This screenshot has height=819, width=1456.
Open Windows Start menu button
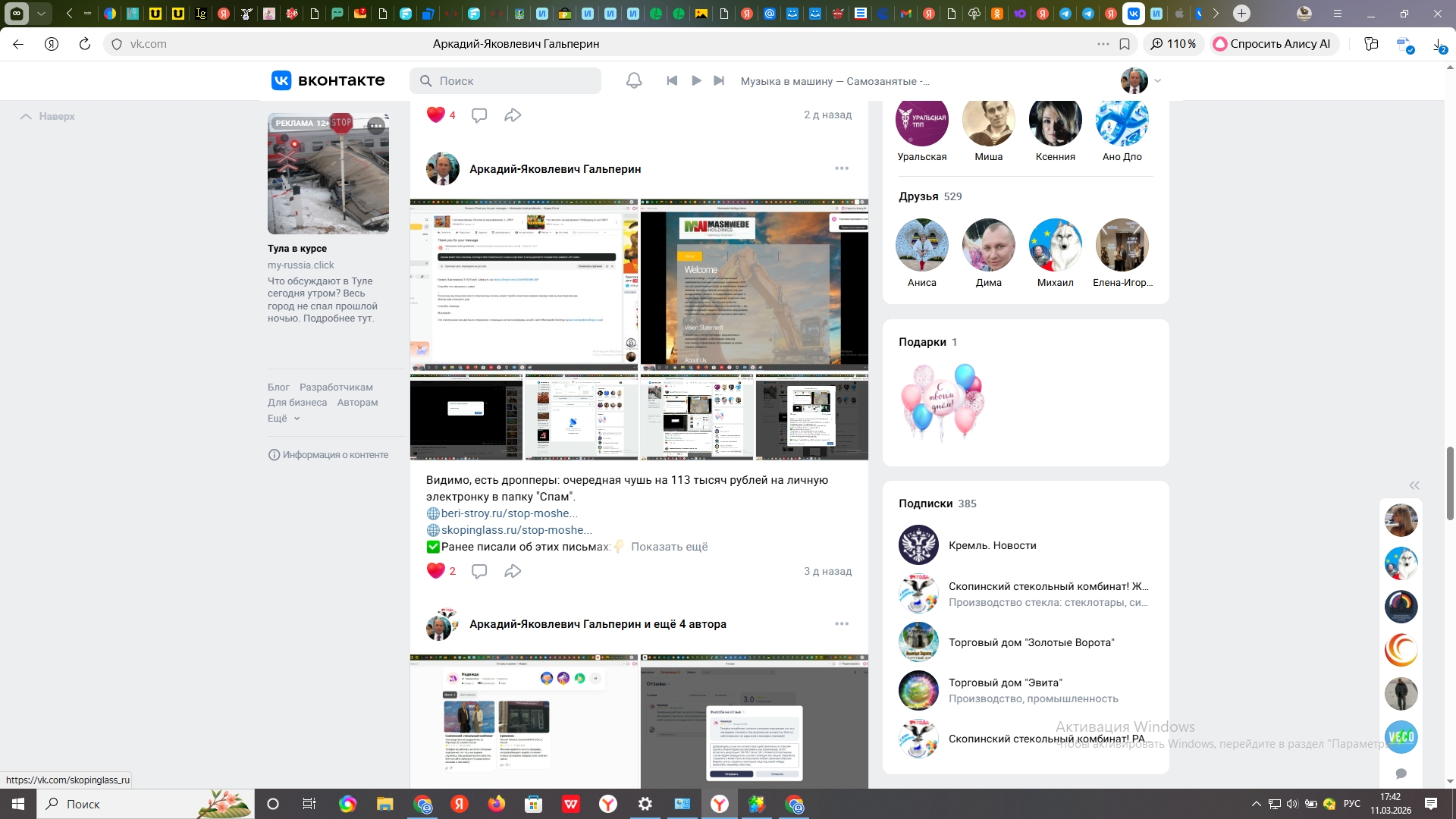18,804
